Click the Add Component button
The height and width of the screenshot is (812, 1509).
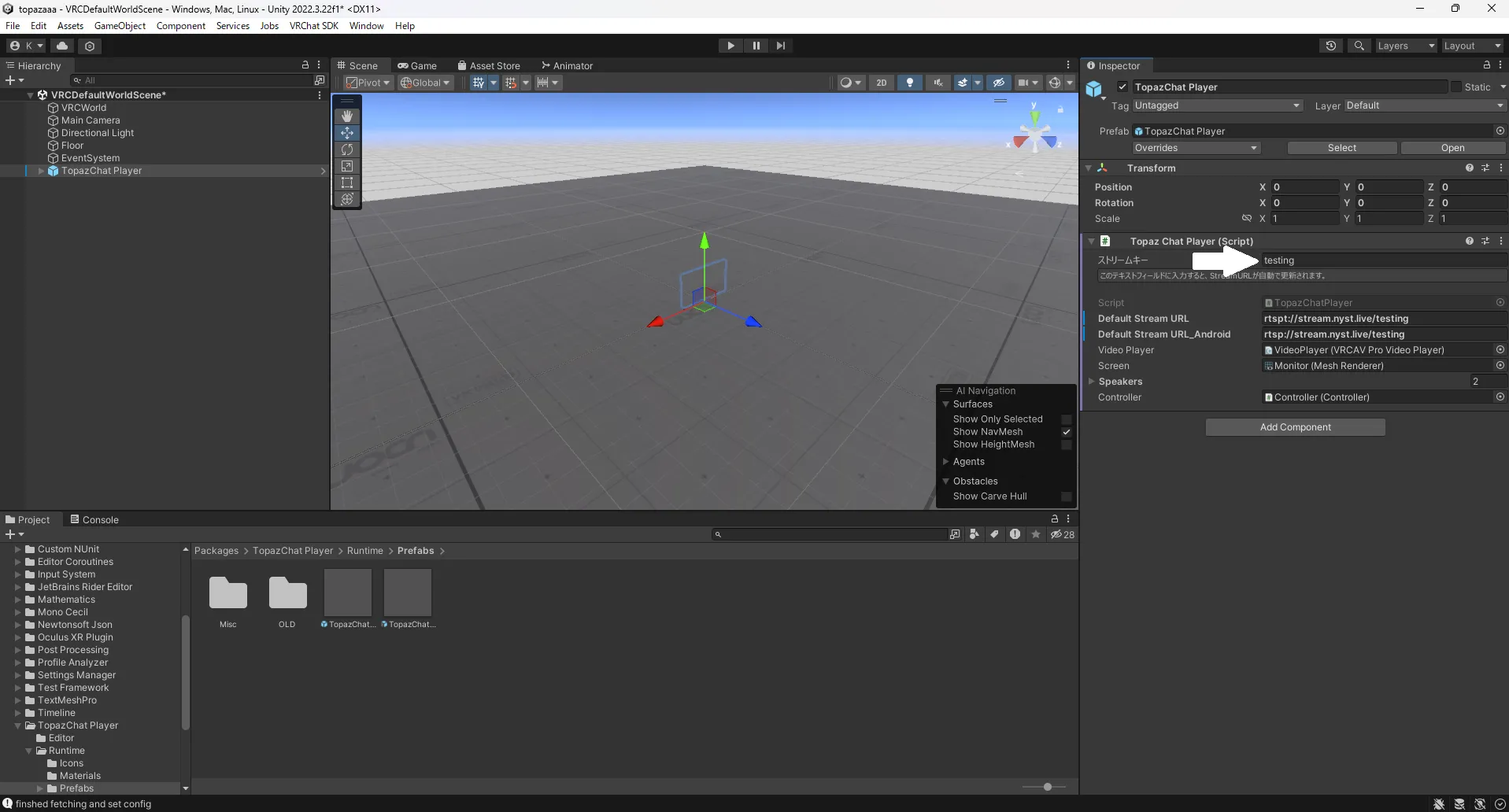(x=1295, y=427)
